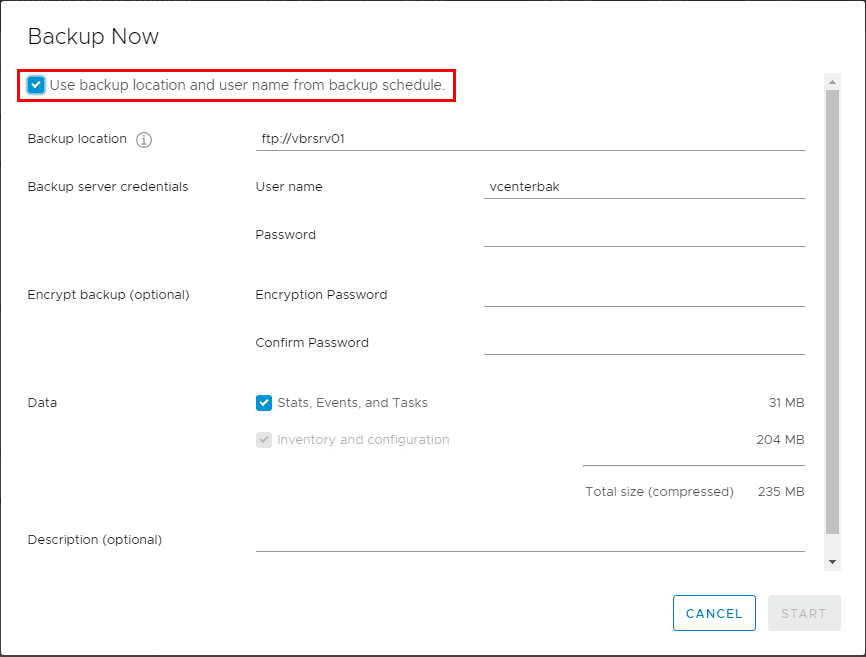
Task: Click the Encrypt backup (optional) label
Action: (x=108, y=295)
